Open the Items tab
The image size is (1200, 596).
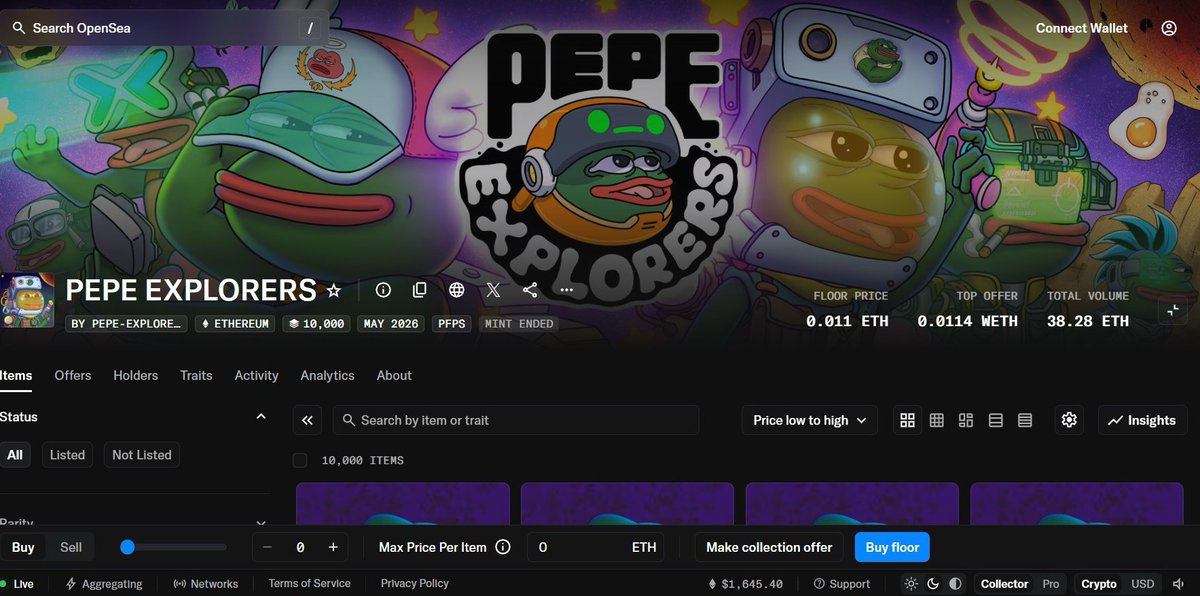click(16, 375)
